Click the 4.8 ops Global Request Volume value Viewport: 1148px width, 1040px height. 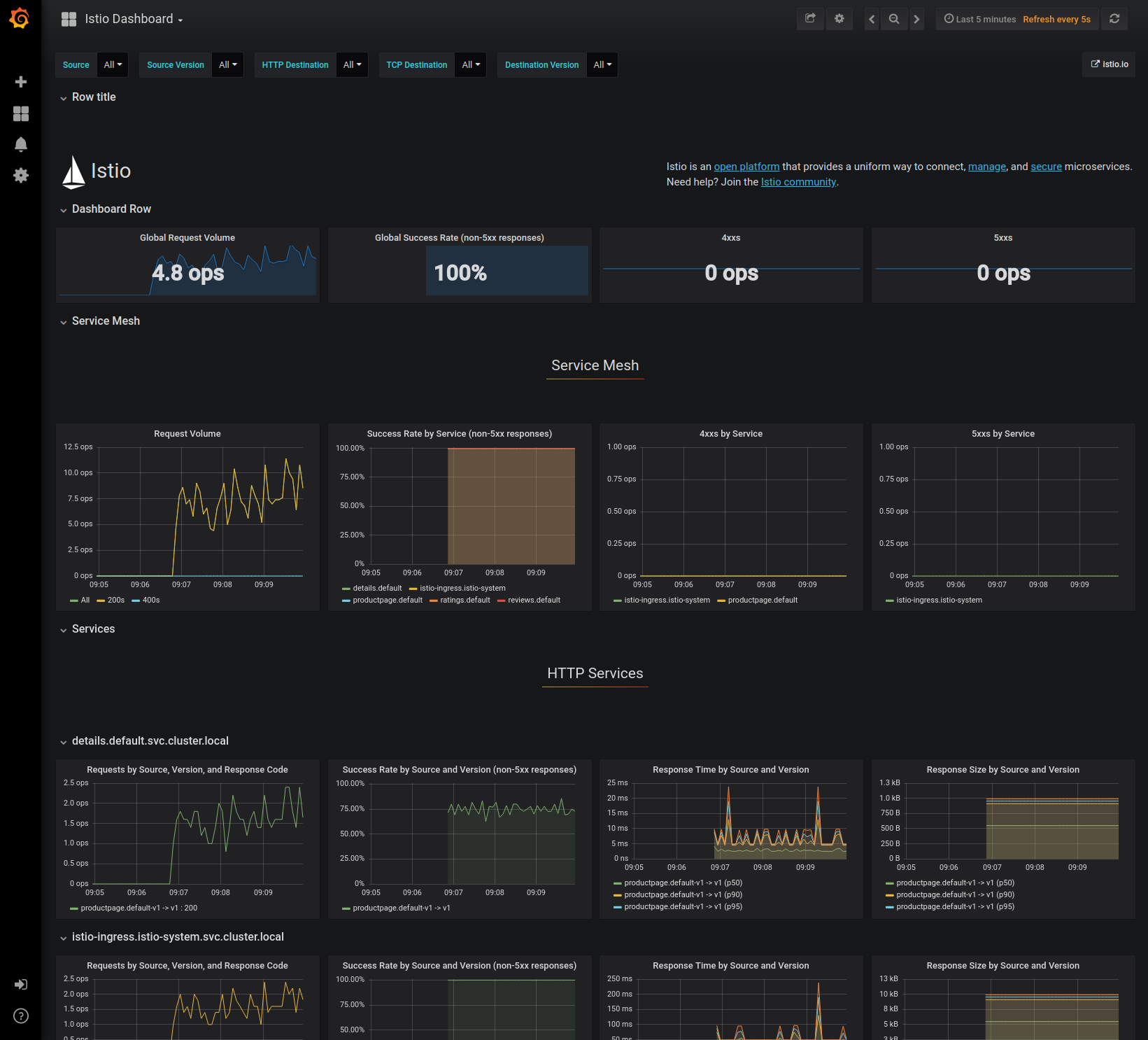(188, 272)
